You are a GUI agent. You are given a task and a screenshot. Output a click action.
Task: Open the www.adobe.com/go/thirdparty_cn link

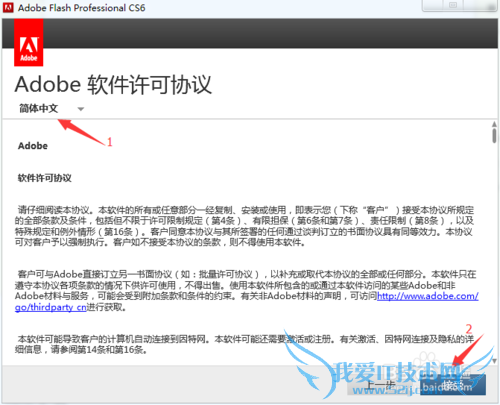pos(428,296)
